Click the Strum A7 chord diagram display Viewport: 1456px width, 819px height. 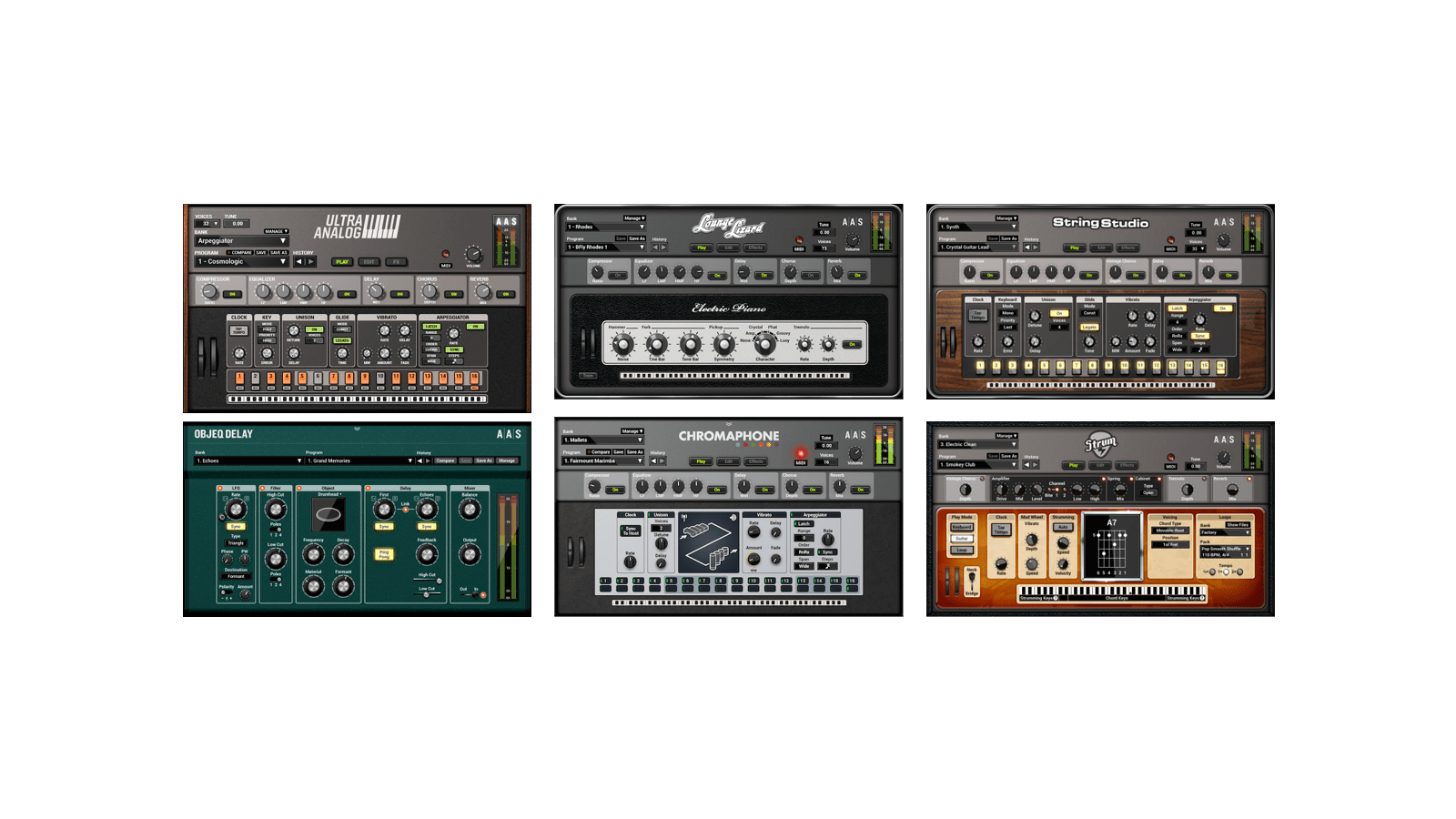[1111, 546]
